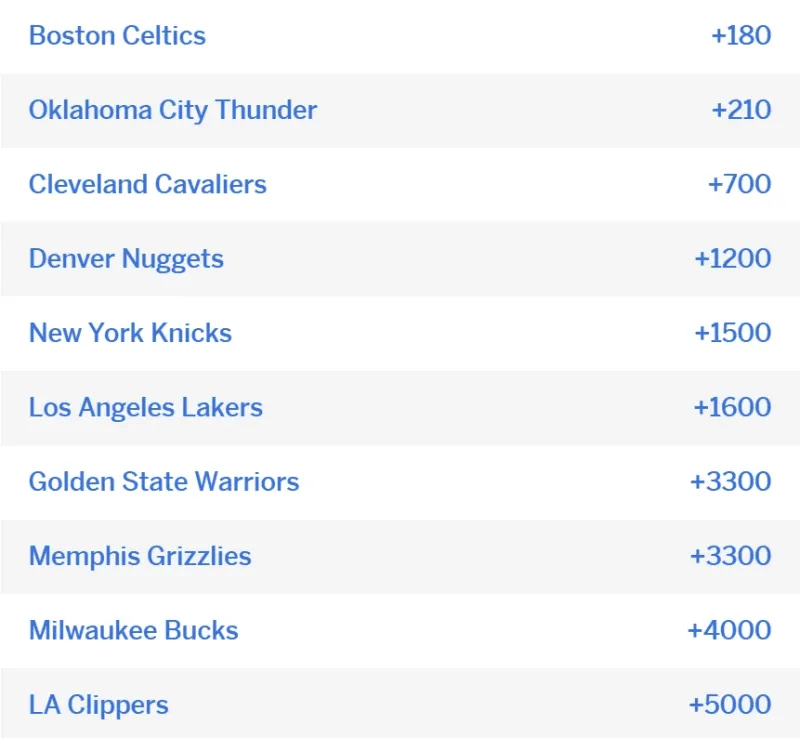Choose the +1200 odds value
The image size is (800, 738).
coord(733,258)
